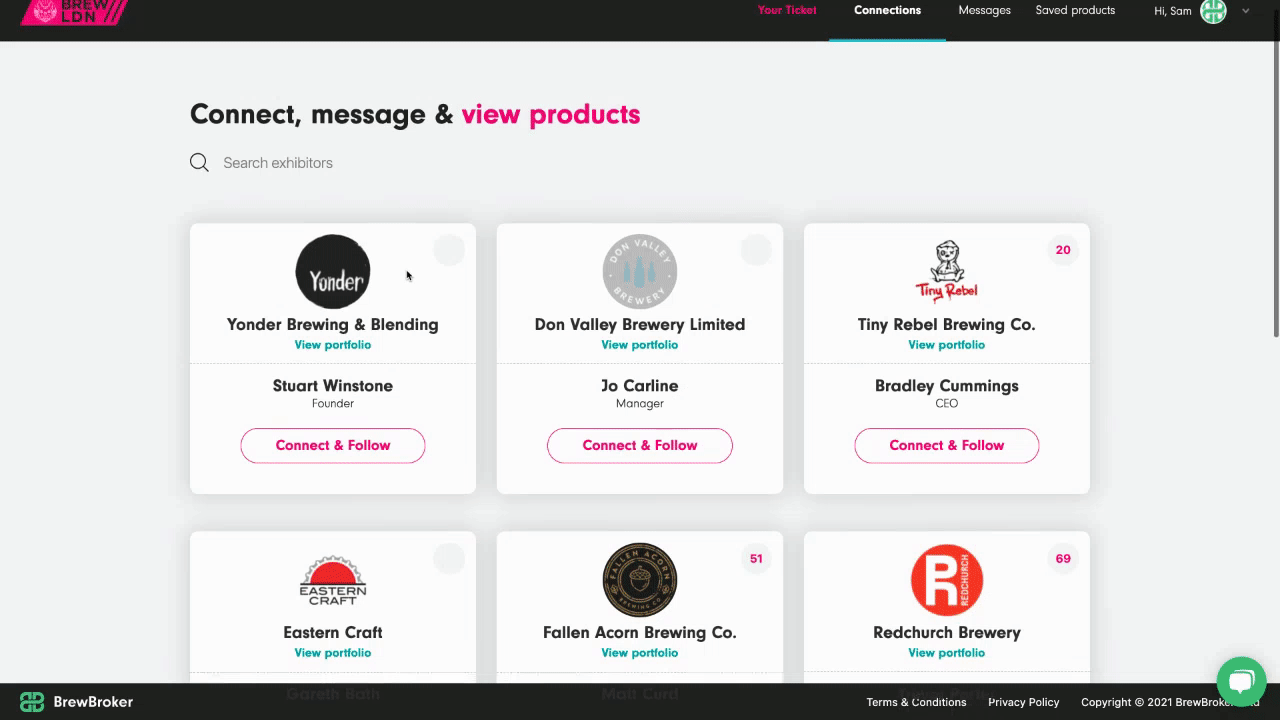Screen dimensions: 1280x720
Task: Click the search magnifier icon
Action: pos(200,163)
